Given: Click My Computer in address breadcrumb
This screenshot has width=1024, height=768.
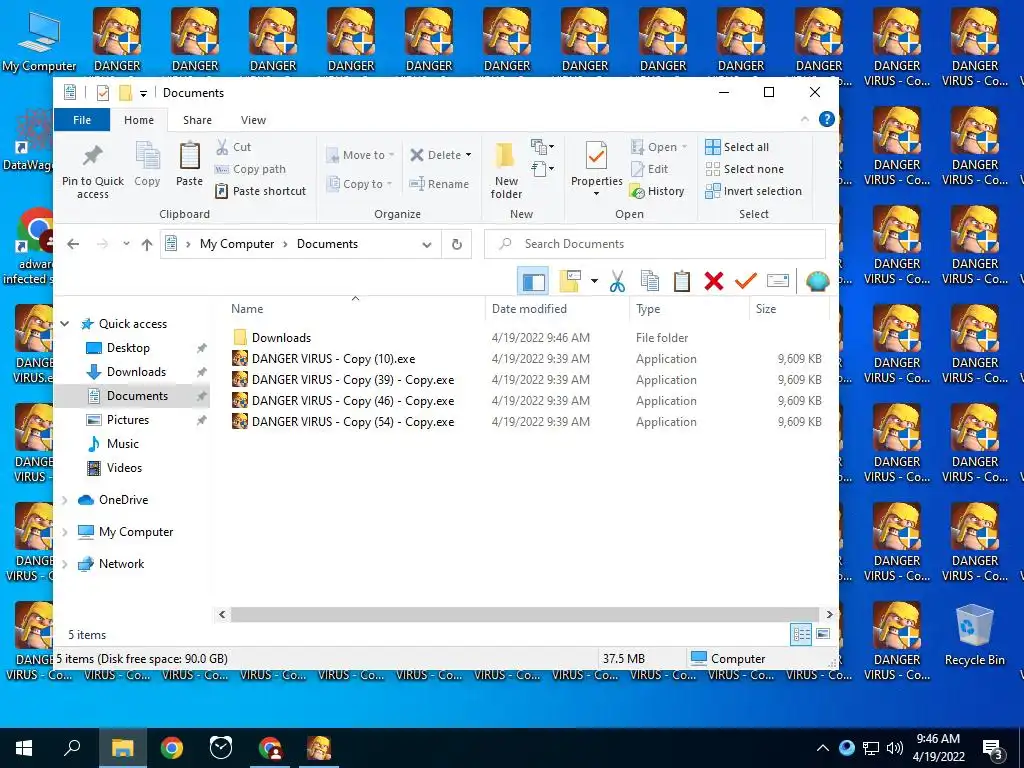Looking at the screenshot, I should [237, 244].
